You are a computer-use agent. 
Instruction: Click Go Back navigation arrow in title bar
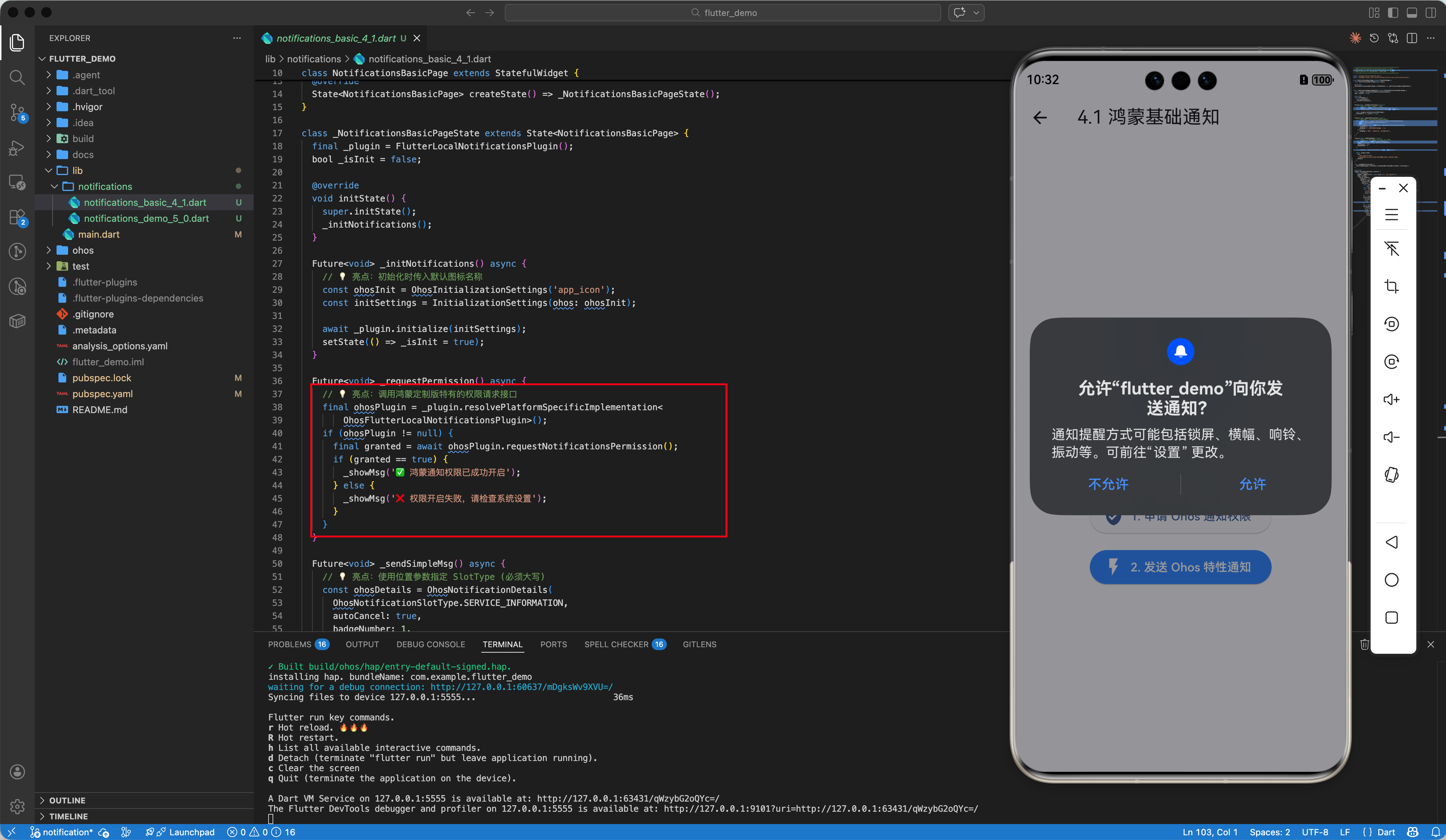[470, 13]
